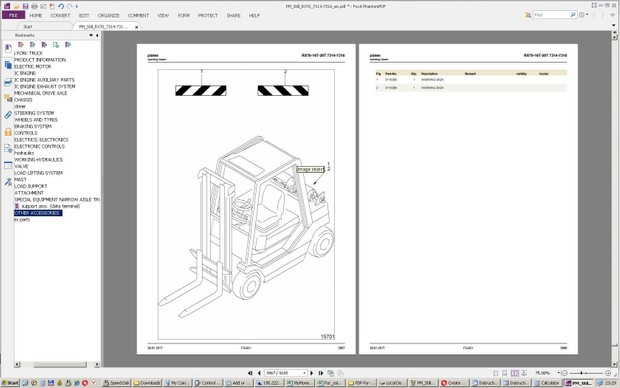Screen dimensions: 620x388
Task: Select OTHER ACCESSORIES bookmark
Action: click(38, 213)
